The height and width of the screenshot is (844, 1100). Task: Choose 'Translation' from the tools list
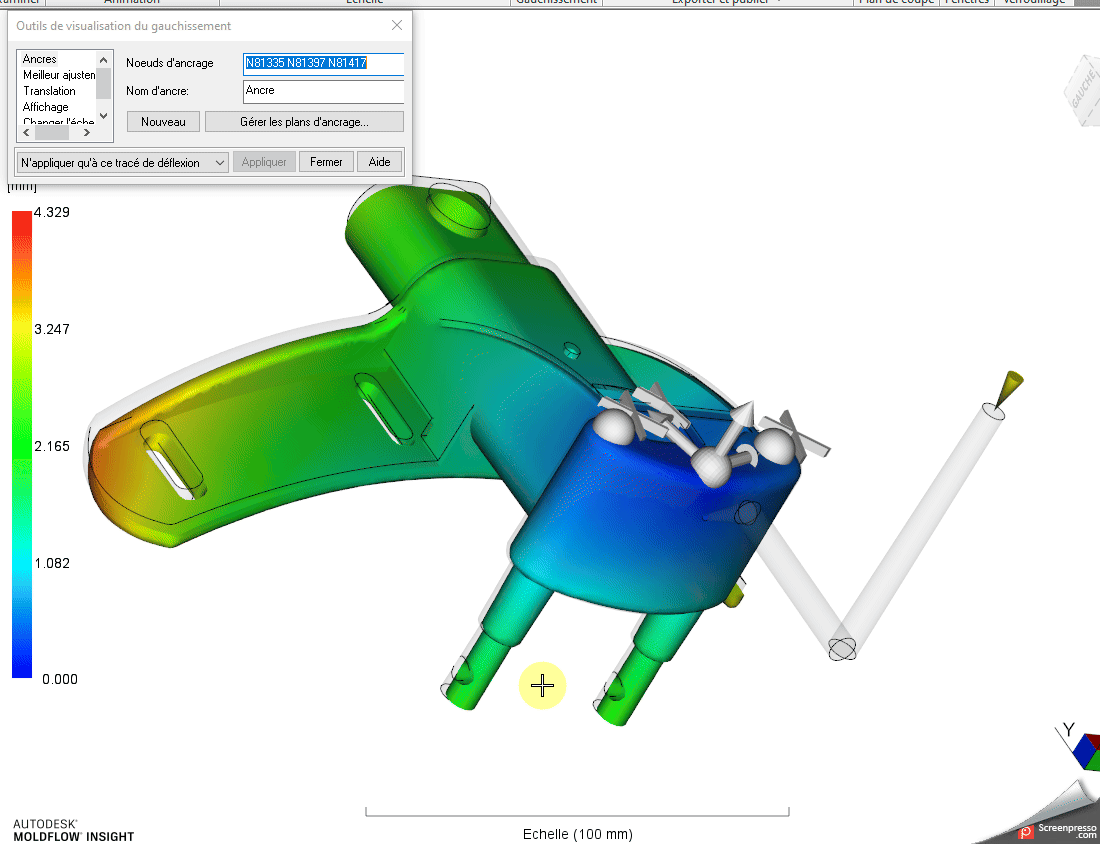(x=49, y=91)
